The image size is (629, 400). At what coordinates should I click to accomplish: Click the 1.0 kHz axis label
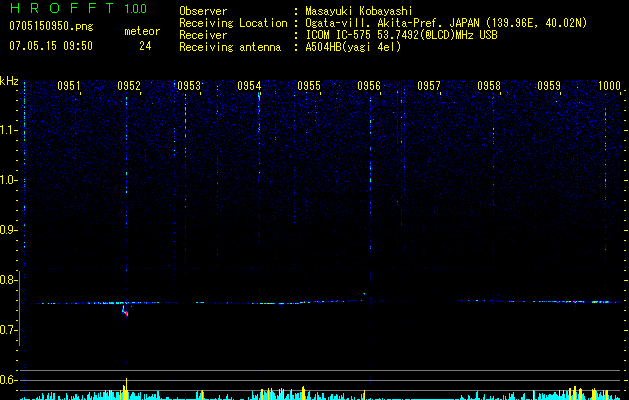(8, 180)
